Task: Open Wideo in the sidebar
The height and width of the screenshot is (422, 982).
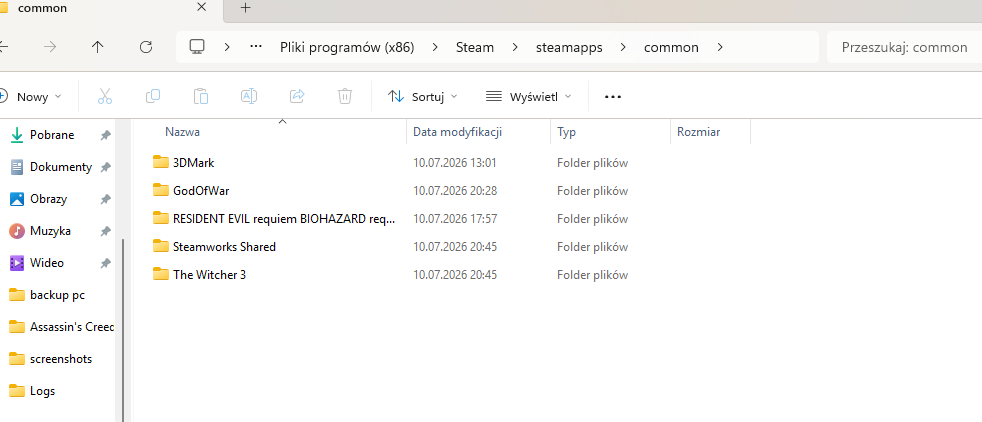Action: tap(47, 263)
